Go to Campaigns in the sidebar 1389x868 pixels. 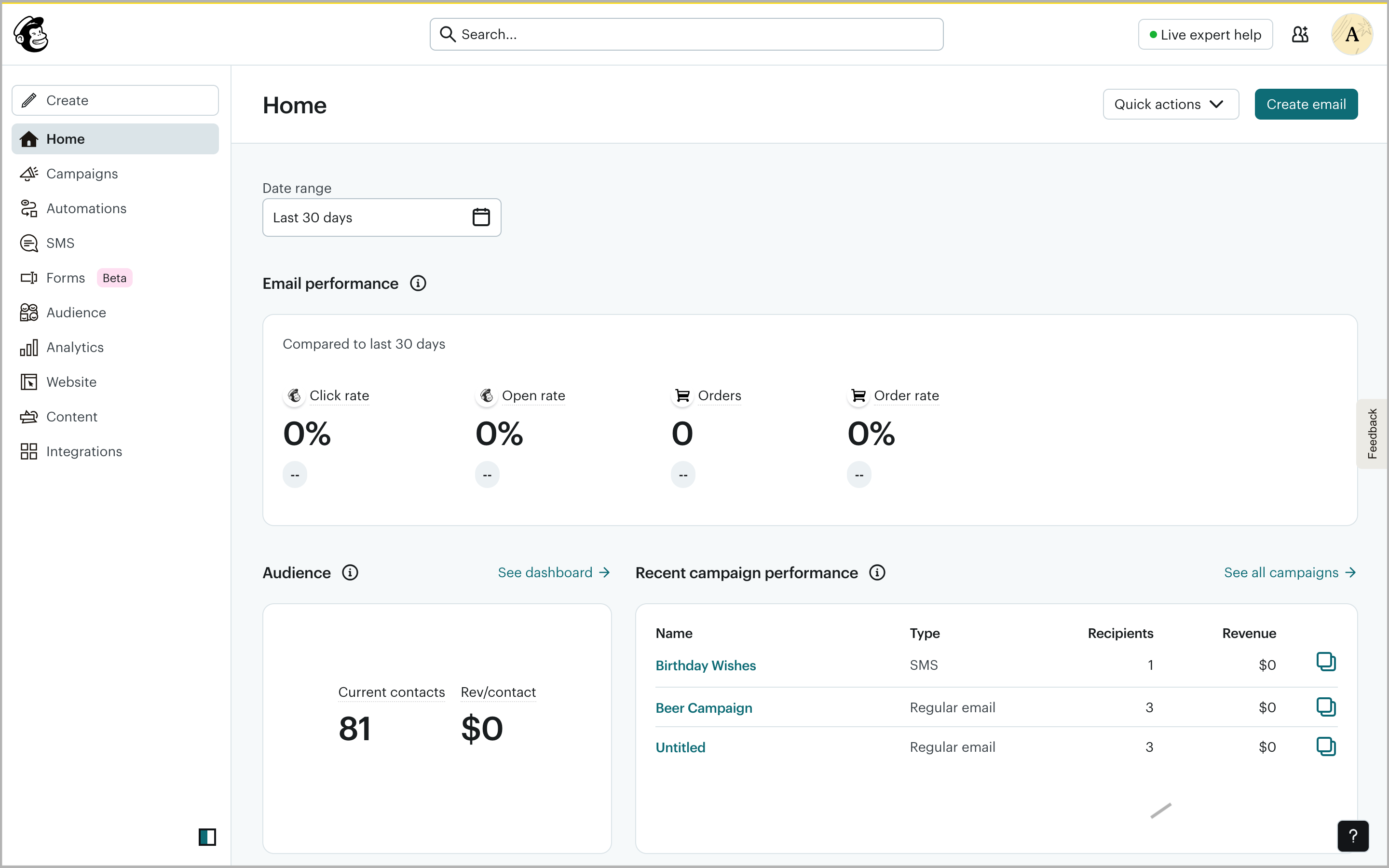click(82, 174)
